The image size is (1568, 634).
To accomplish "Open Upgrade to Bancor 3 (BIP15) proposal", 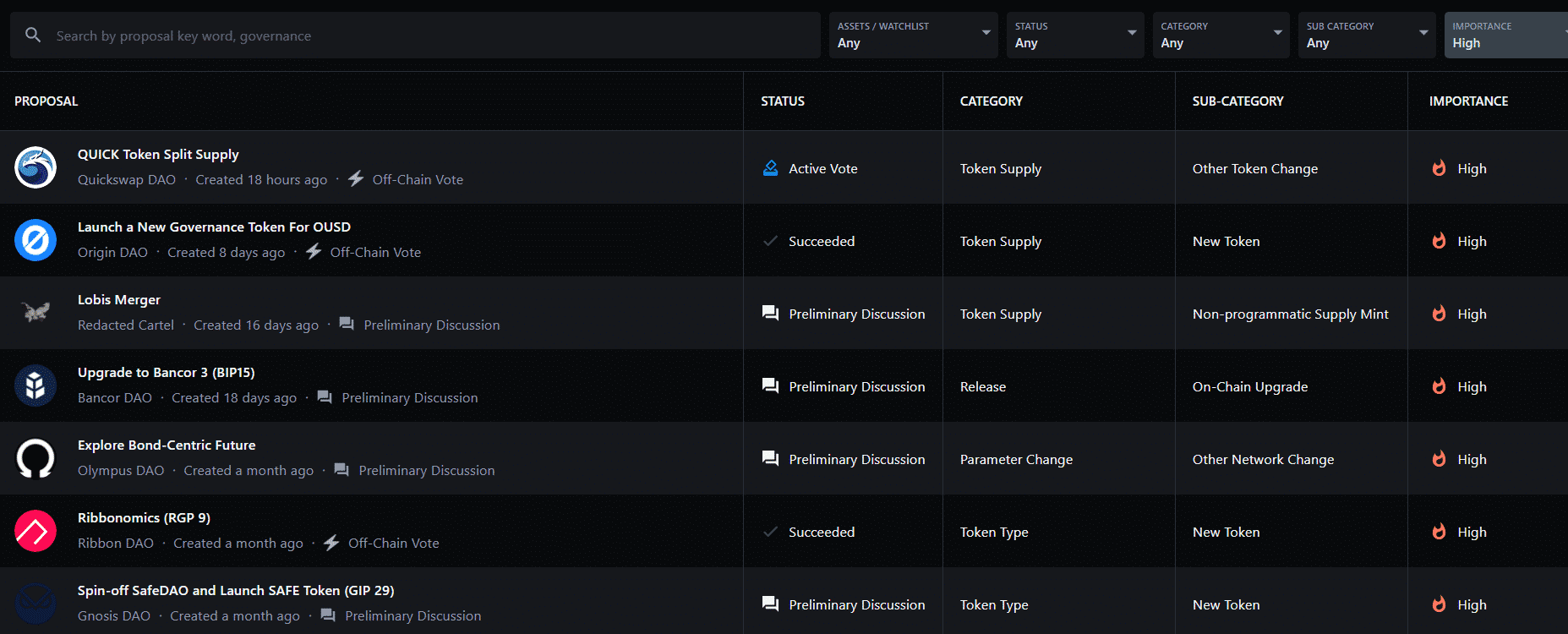I will 167,373.
